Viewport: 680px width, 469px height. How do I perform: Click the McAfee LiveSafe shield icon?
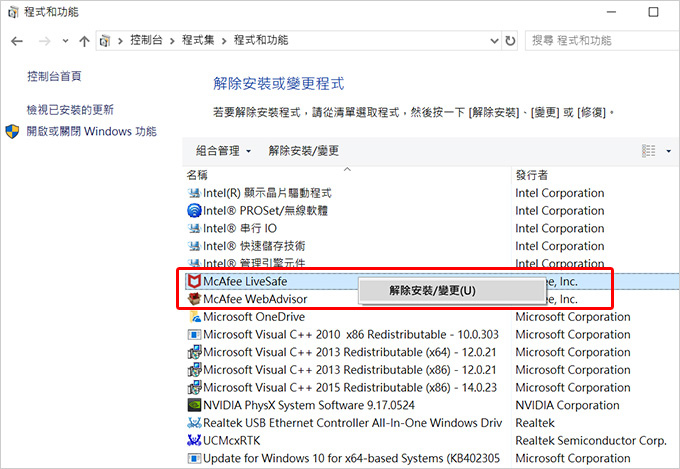coord(194,281)
